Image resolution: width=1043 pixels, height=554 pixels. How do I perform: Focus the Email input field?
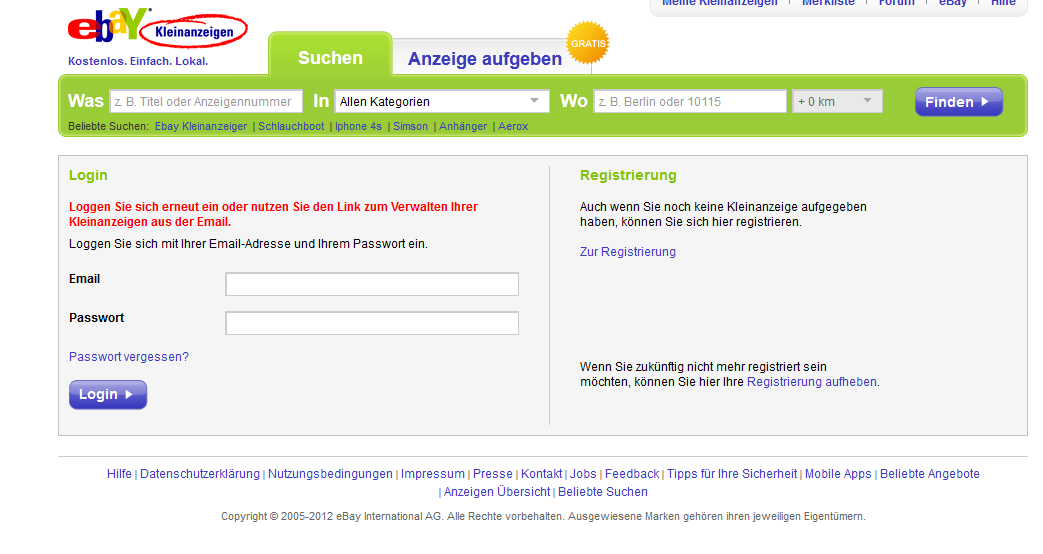[x=372, y=284]
